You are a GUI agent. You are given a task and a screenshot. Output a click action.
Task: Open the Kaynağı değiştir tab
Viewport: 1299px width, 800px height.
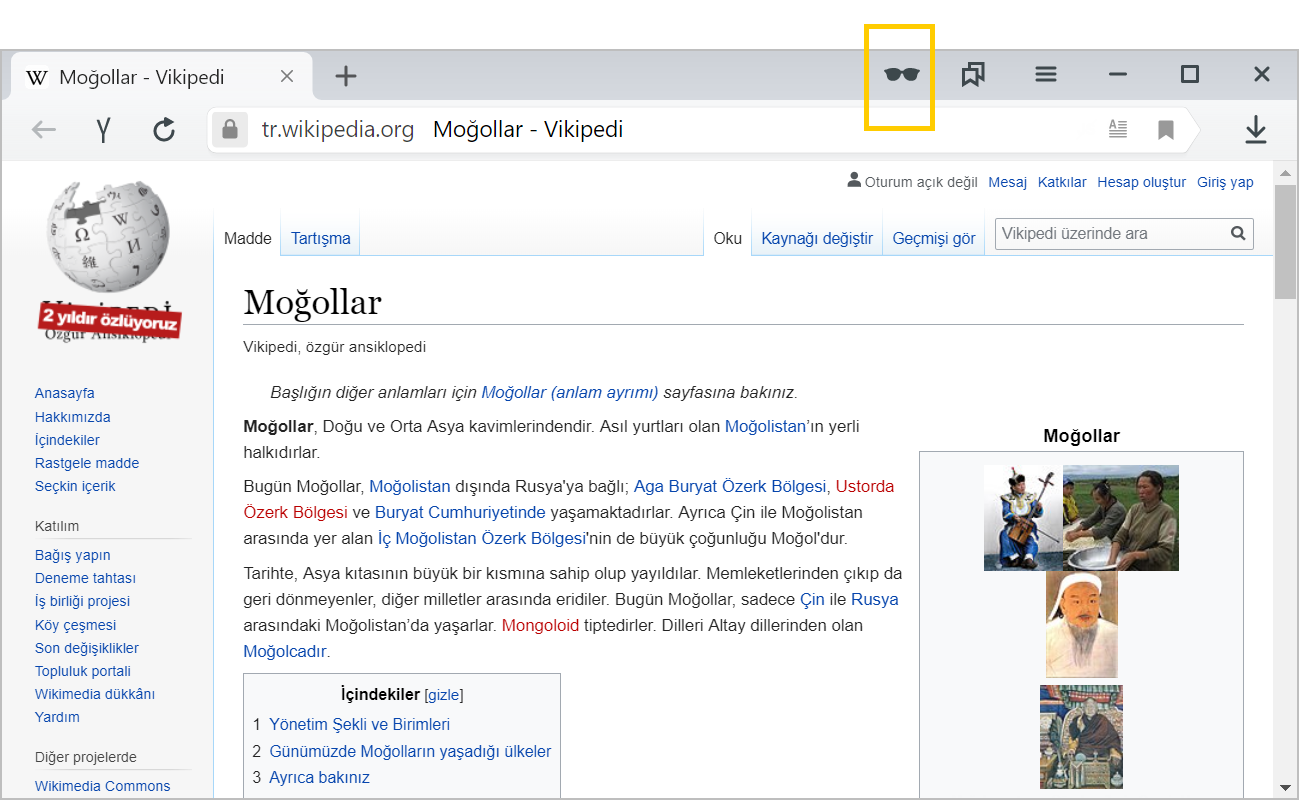817,238
